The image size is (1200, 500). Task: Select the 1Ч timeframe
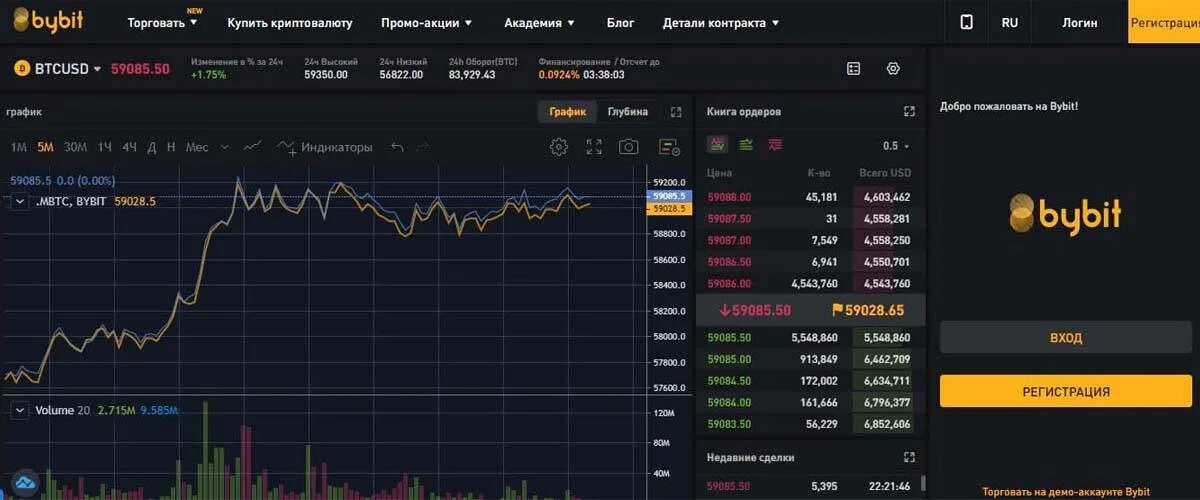[x=105, y=147]
